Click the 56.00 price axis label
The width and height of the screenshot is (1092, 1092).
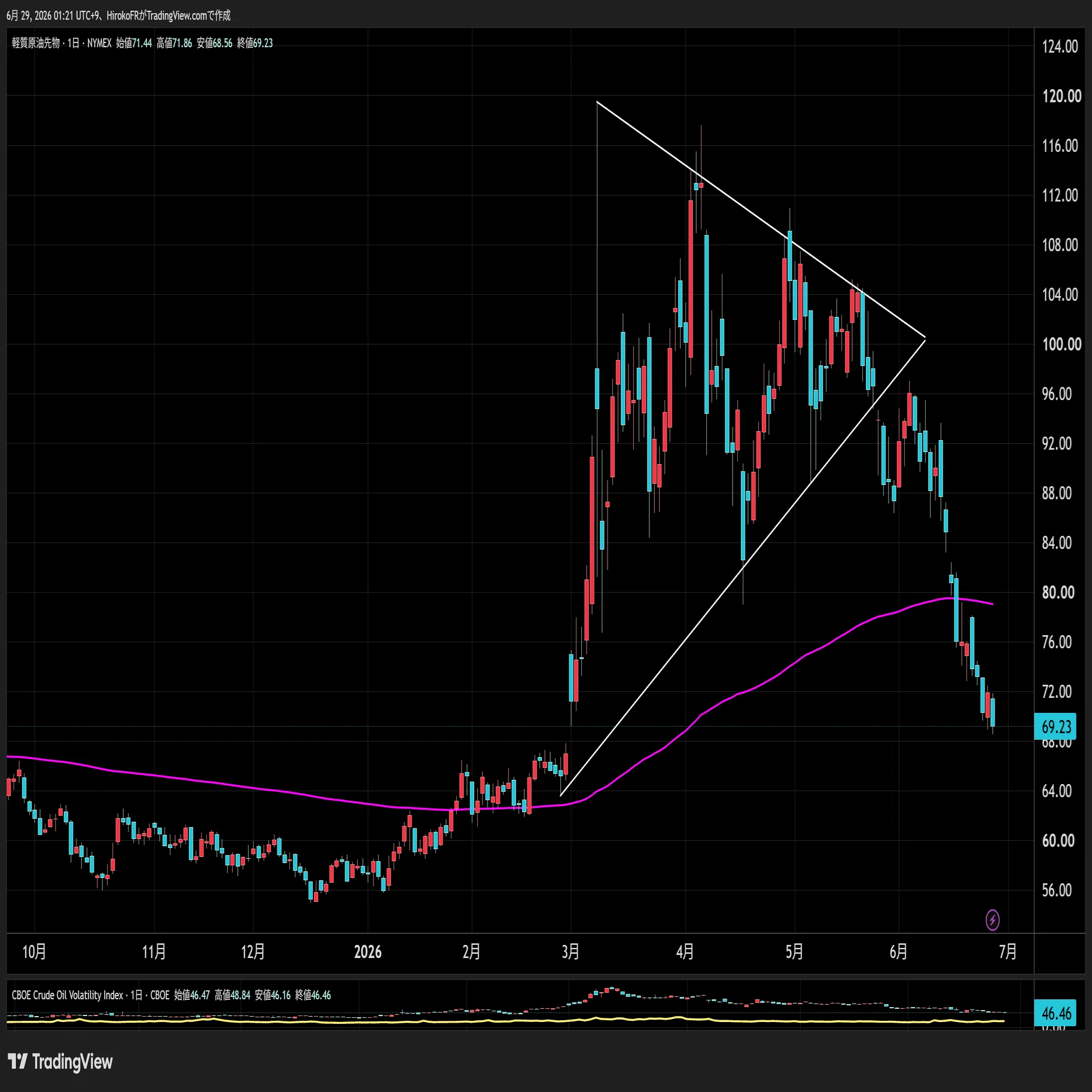[x=1057, y=890]
